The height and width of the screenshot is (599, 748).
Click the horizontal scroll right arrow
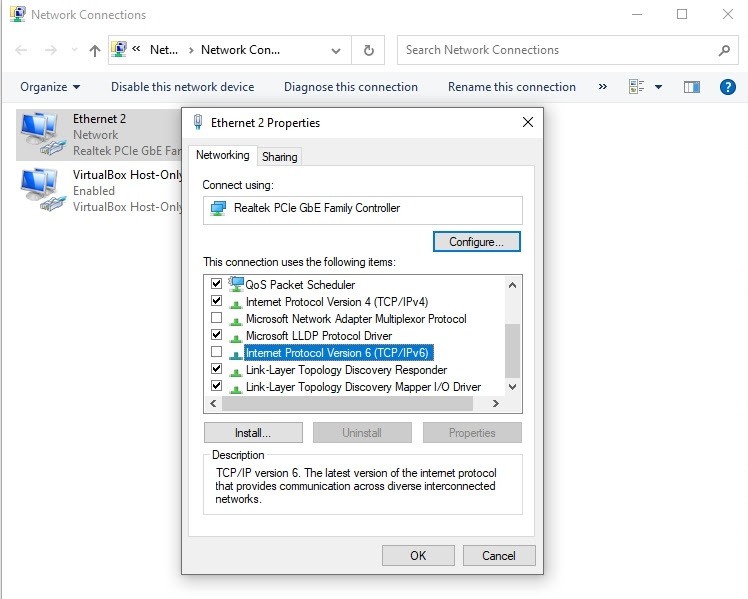pos(496,403)
